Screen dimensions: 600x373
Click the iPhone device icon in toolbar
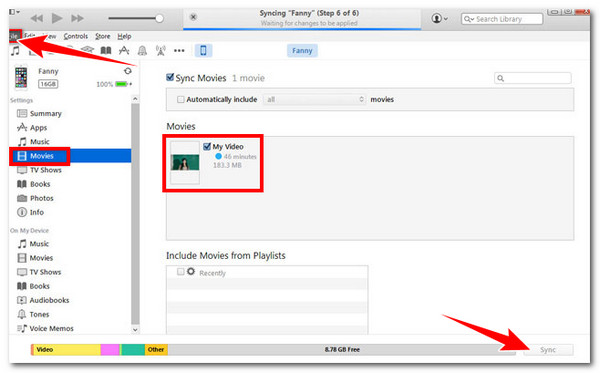[203, 50]
